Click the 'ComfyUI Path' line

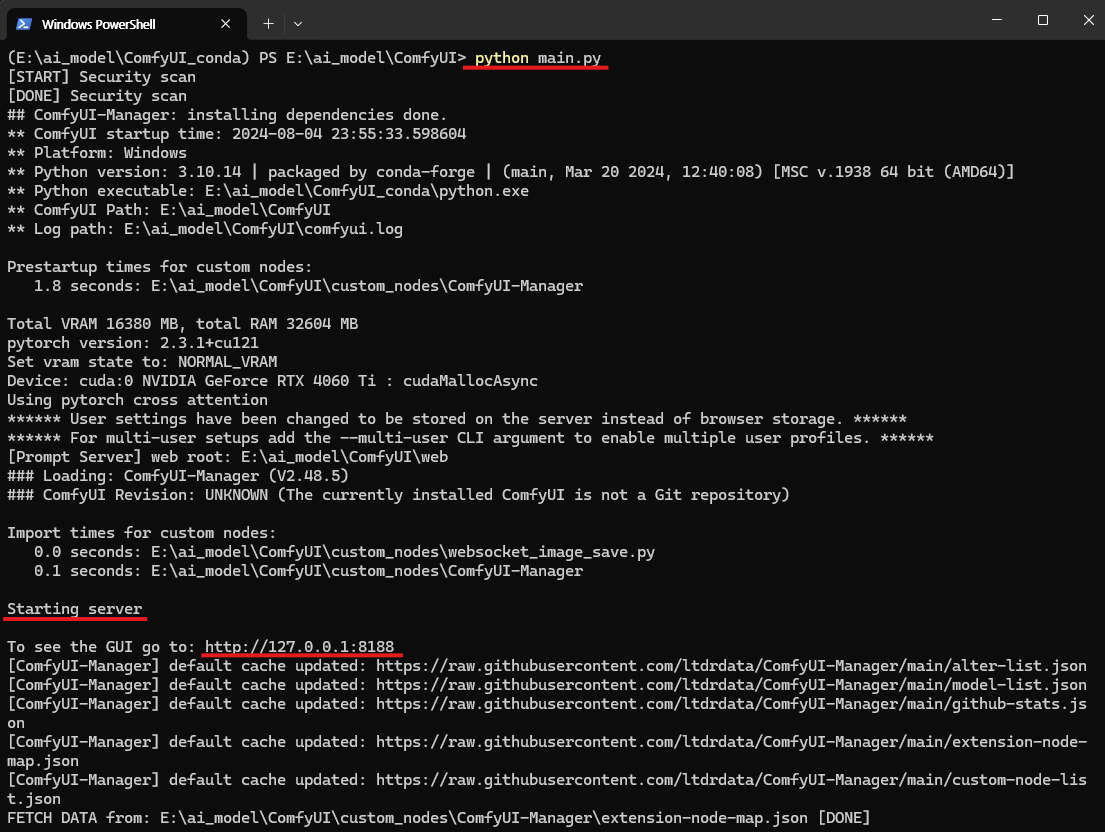[x=169, y=210]
